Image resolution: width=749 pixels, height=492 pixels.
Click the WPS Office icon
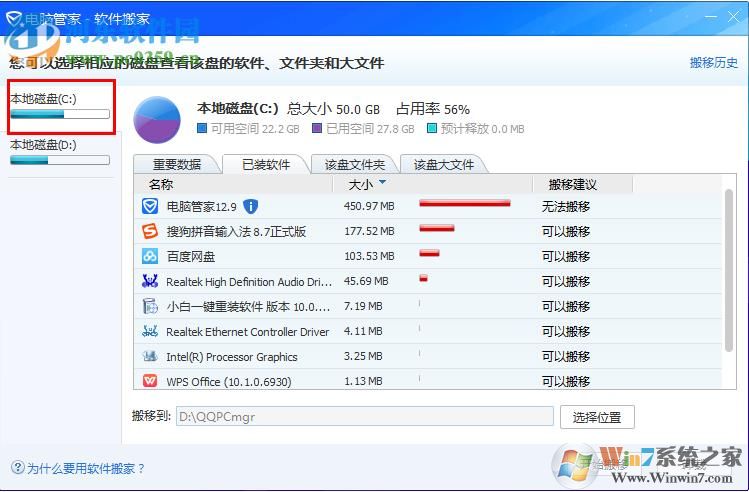tap(150, 381)
